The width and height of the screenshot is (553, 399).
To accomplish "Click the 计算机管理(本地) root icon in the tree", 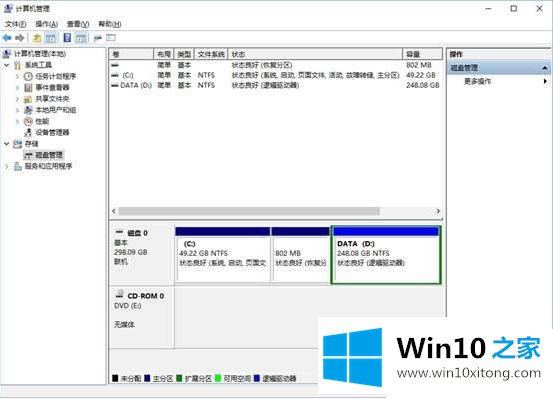I will point(7,54).
